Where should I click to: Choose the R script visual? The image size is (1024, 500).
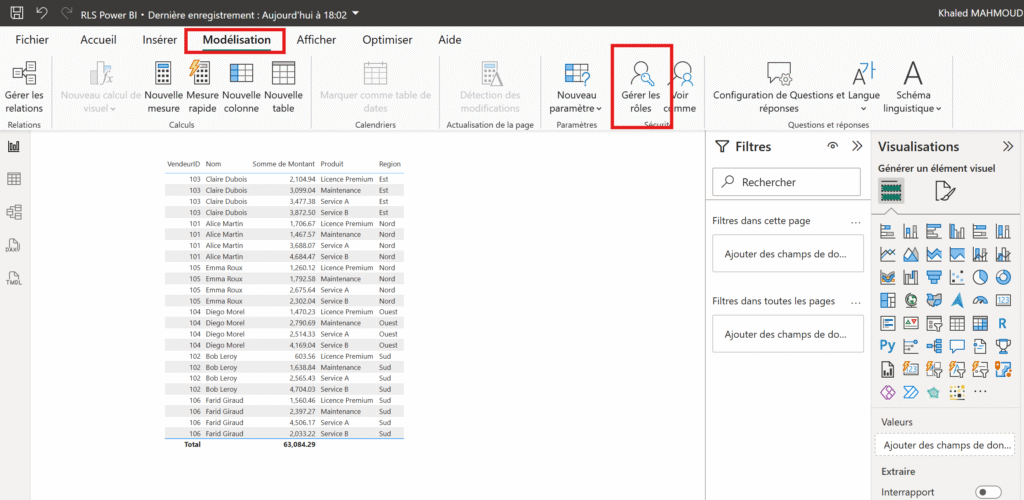pyautogui.click(x=1003, y=323)
